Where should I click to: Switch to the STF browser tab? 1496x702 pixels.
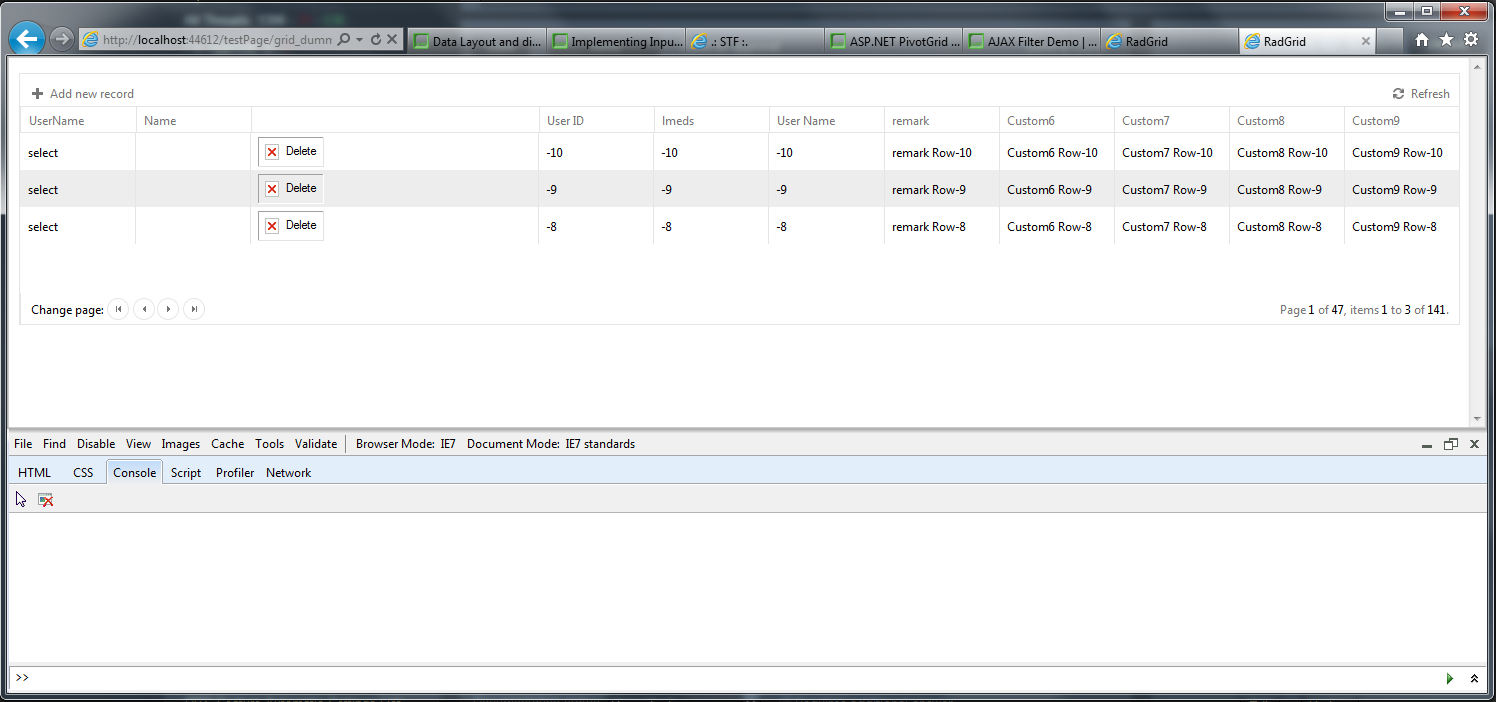(756, 41)
